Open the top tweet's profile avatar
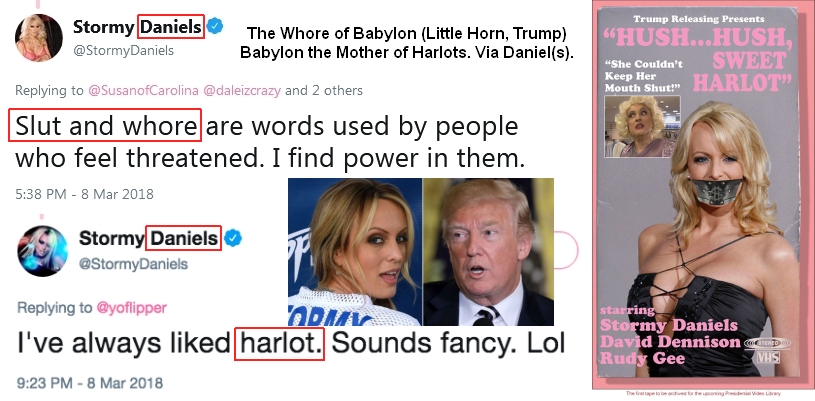The width and height of the screenshot is (815, 401). click(39, 38)
